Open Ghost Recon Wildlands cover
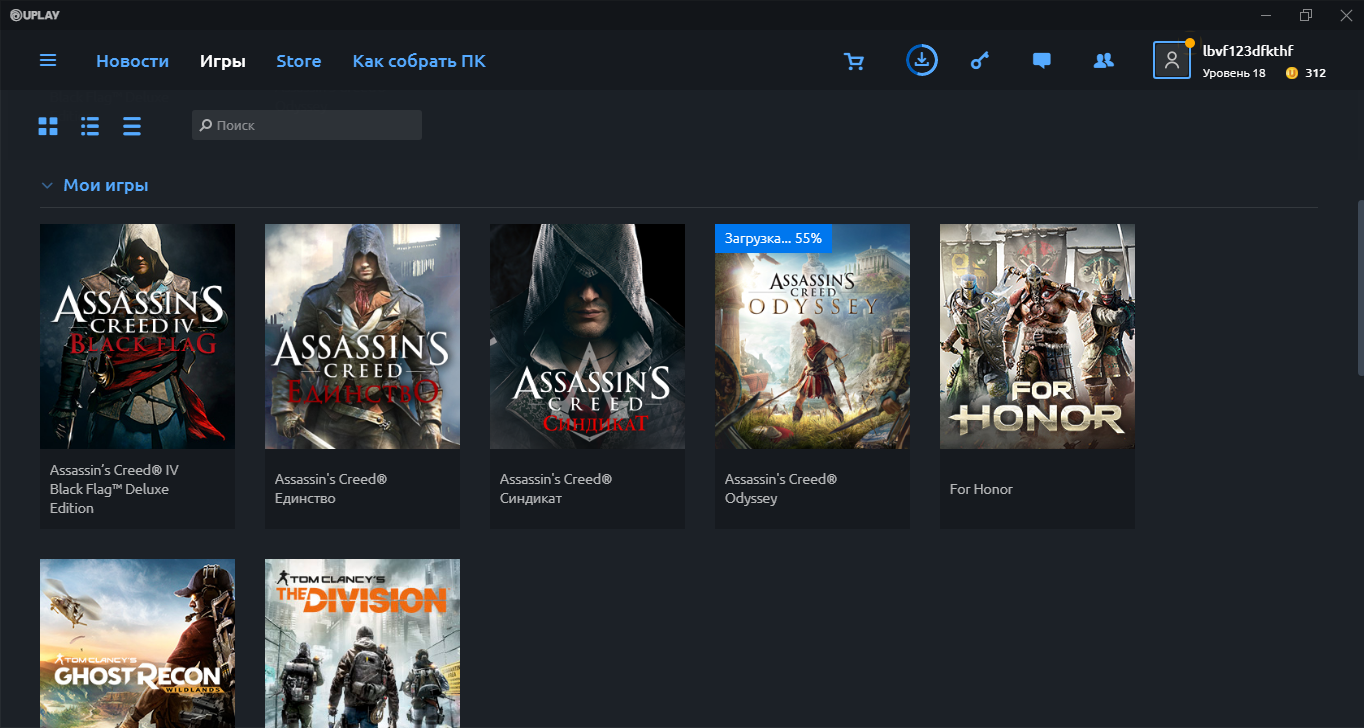This screenshot has height=728, width=1364. (x=137, y=643)
